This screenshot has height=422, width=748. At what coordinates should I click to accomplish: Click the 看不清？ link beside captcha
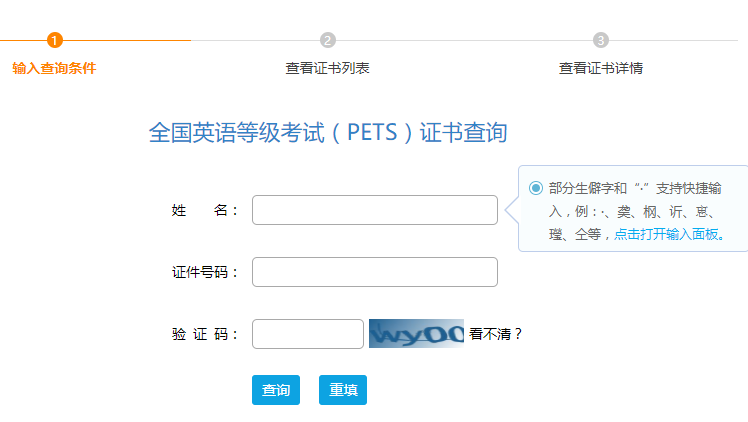coord(496,334)
